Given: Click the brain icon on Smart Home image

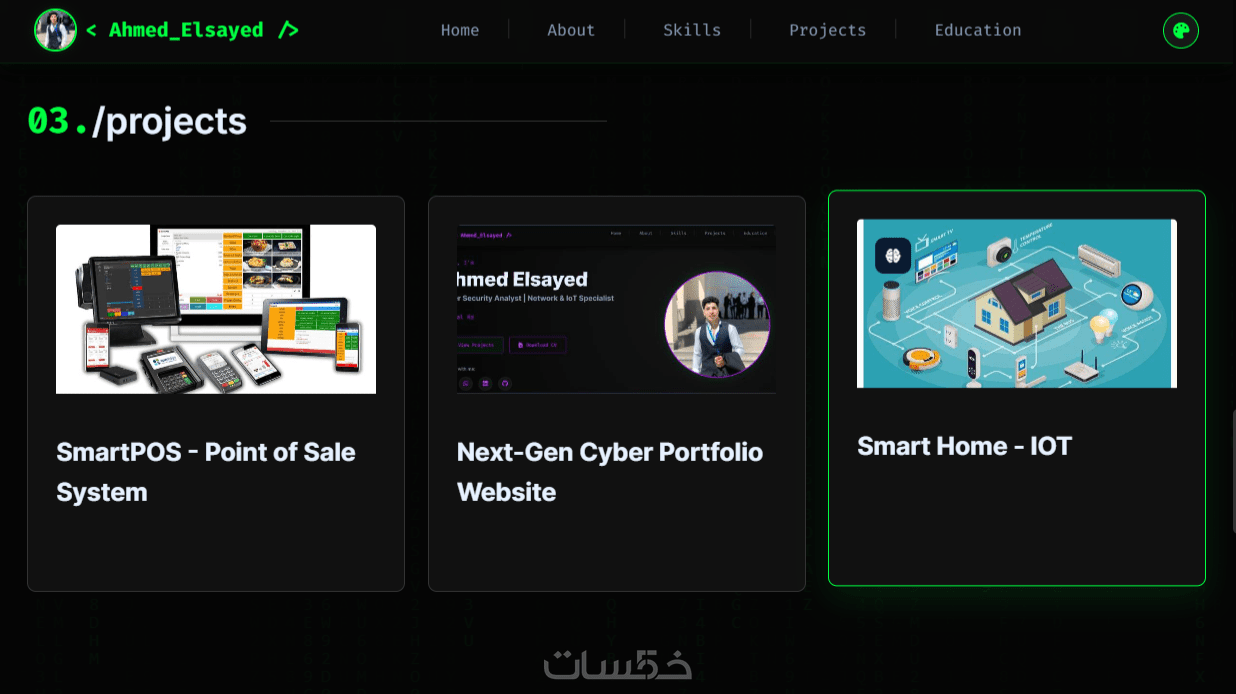Looking at the screenshot, I should click(x=893, y=255).
